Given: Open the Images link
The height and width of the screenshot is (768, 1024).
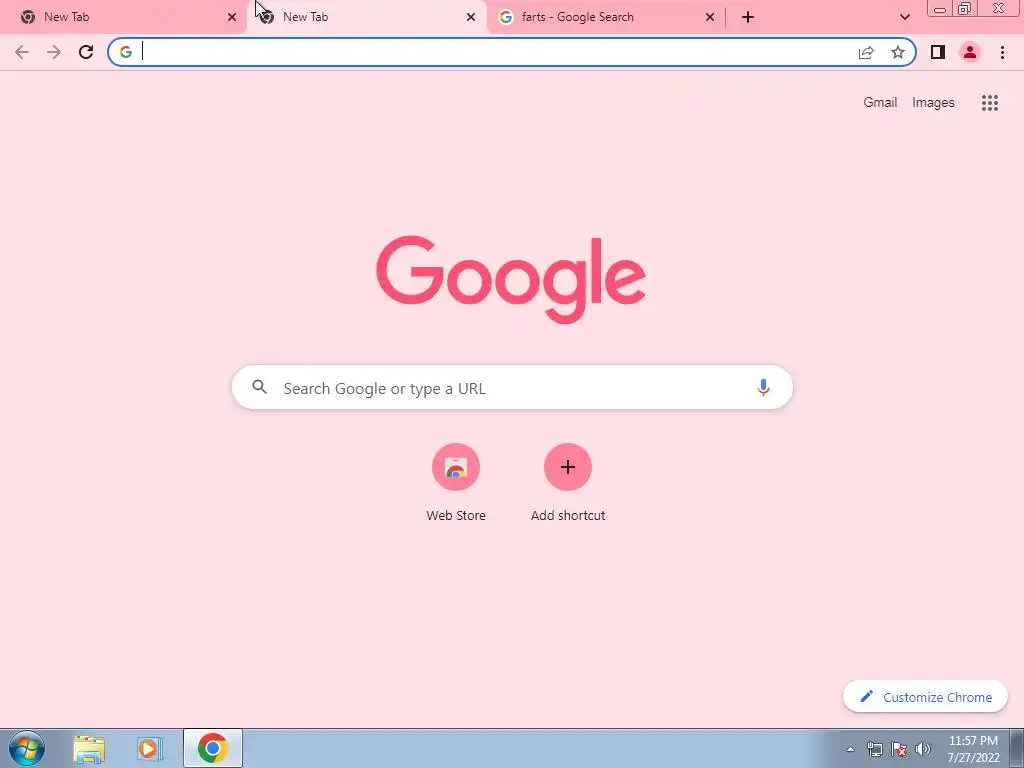Looking at the screenshot, I should 933,103.
